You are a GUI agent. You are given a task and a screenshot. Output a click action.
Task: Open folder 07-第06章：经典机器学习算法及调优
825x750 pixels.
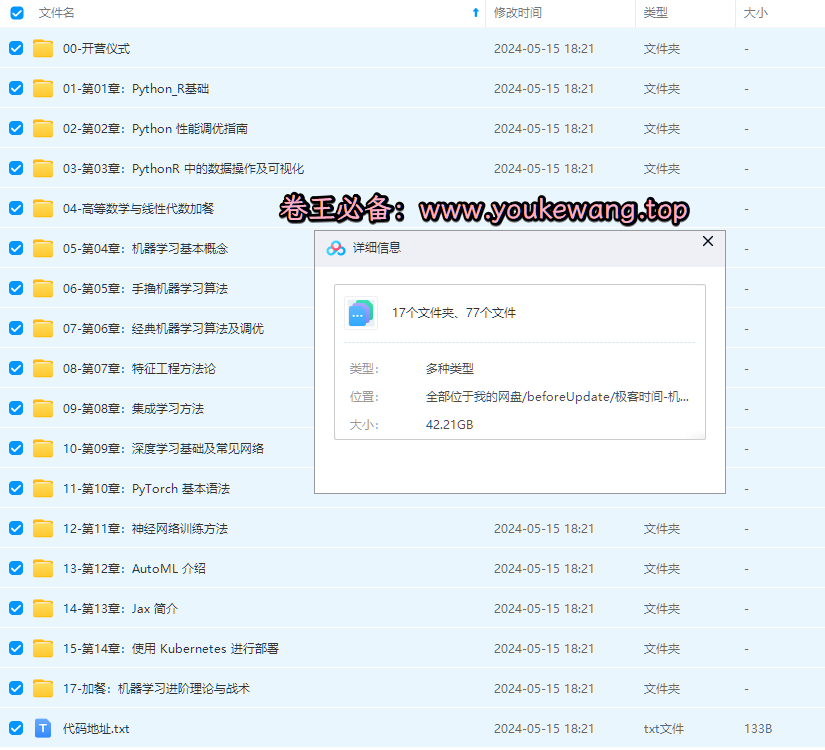pos(163,328)
